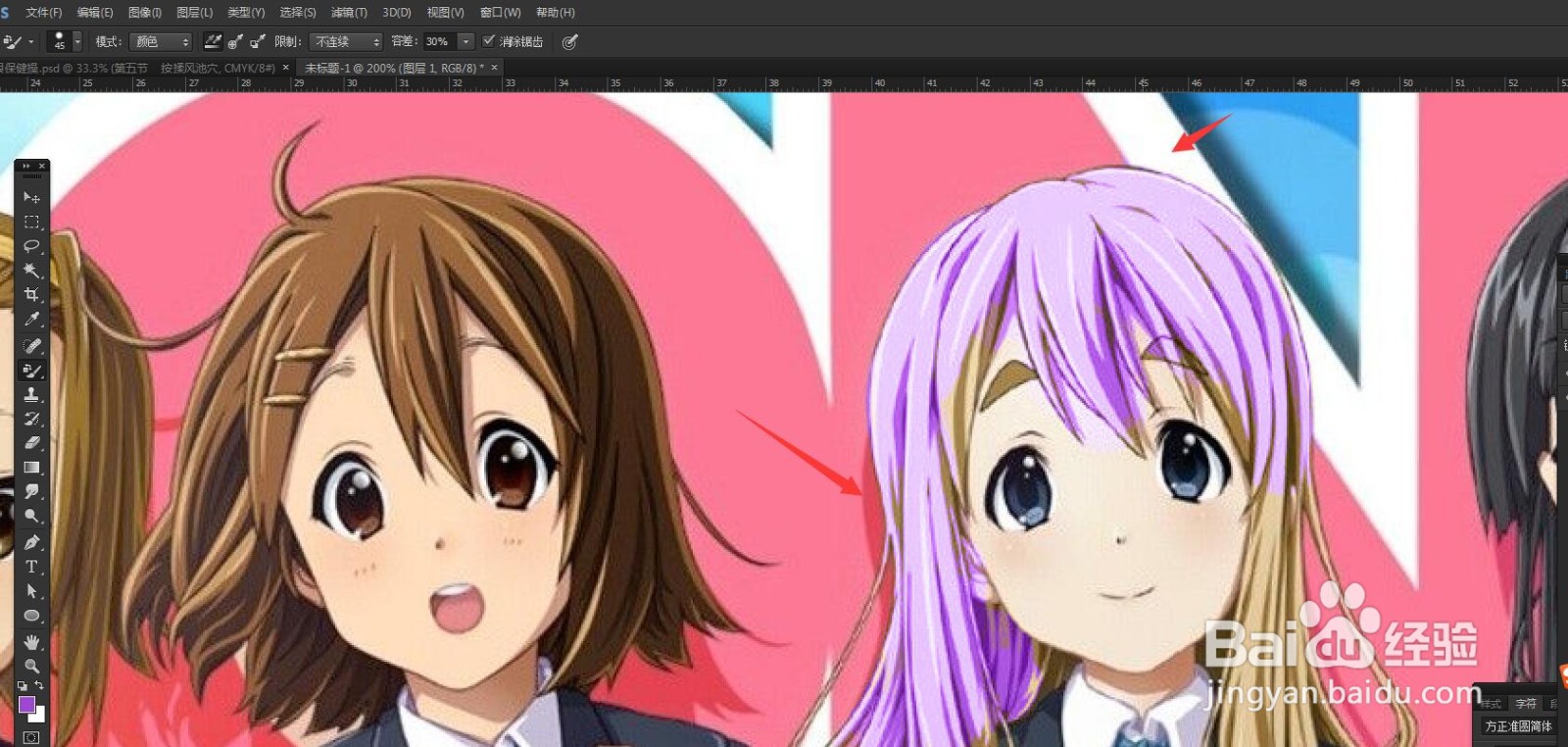The height and width of the screenshot is (747, 1568).
Task: Select the Ellipse shape tool
Action: pyautogui.click(x=31, y=616)
